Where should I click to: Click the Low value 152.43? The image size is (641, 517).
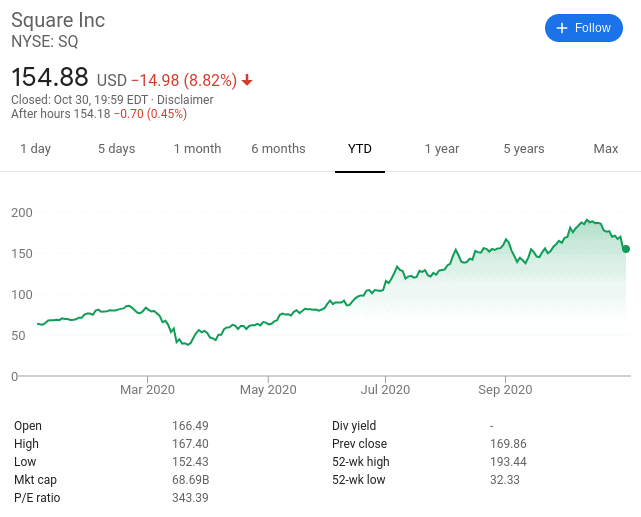point(190,461)
